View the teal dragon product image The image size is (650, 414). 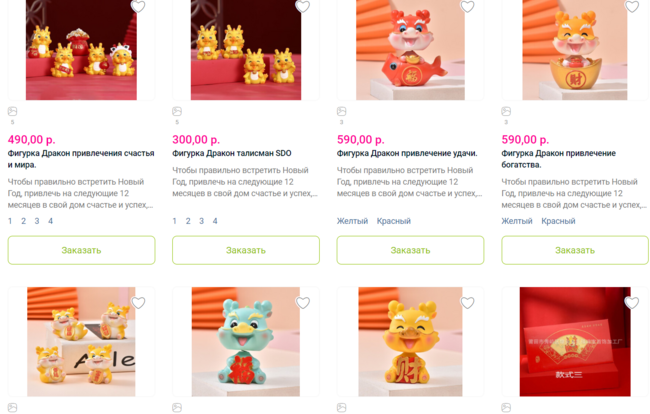(246, 341)
